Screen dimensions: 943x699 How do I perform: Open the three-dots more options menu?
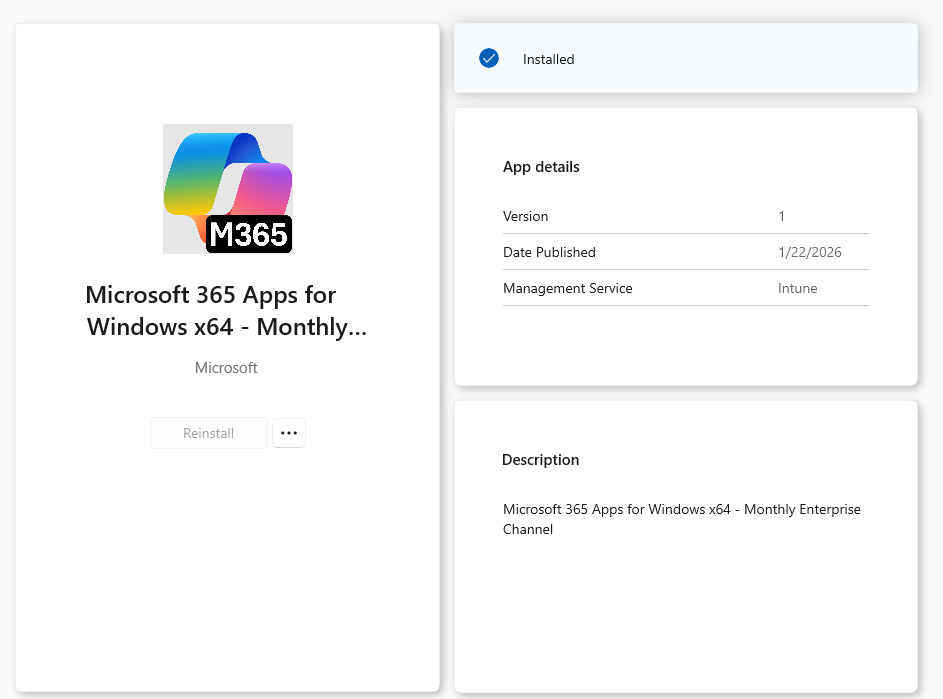click(x=289, y=433)
